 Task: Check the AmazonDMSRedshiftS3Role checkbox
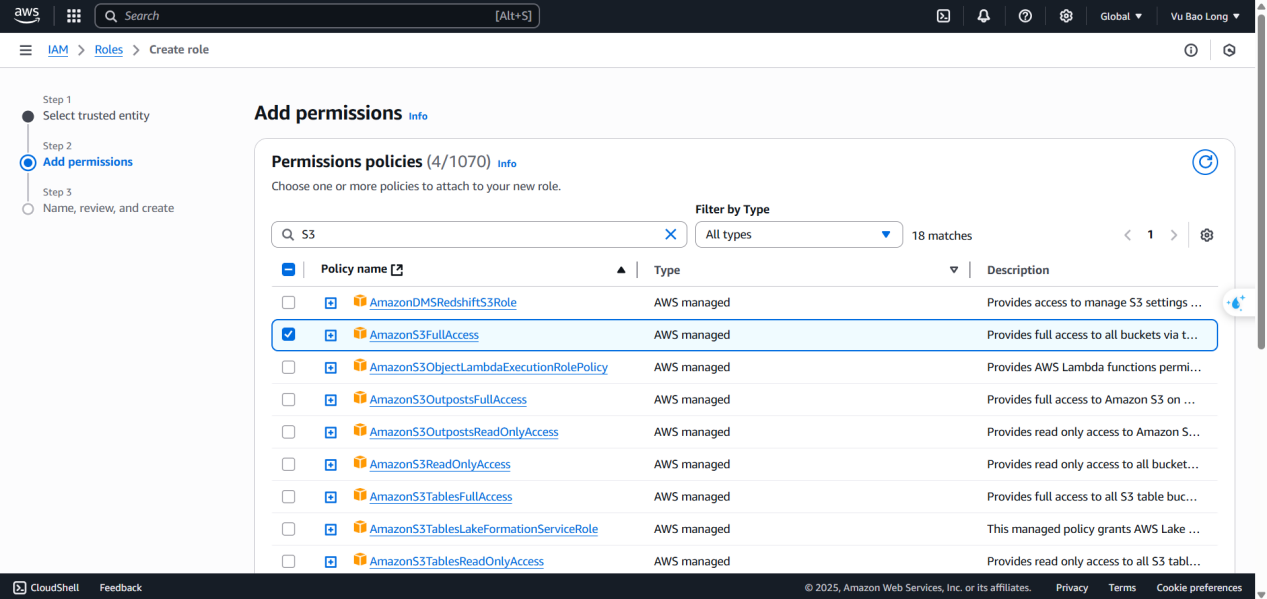[289, 302]
